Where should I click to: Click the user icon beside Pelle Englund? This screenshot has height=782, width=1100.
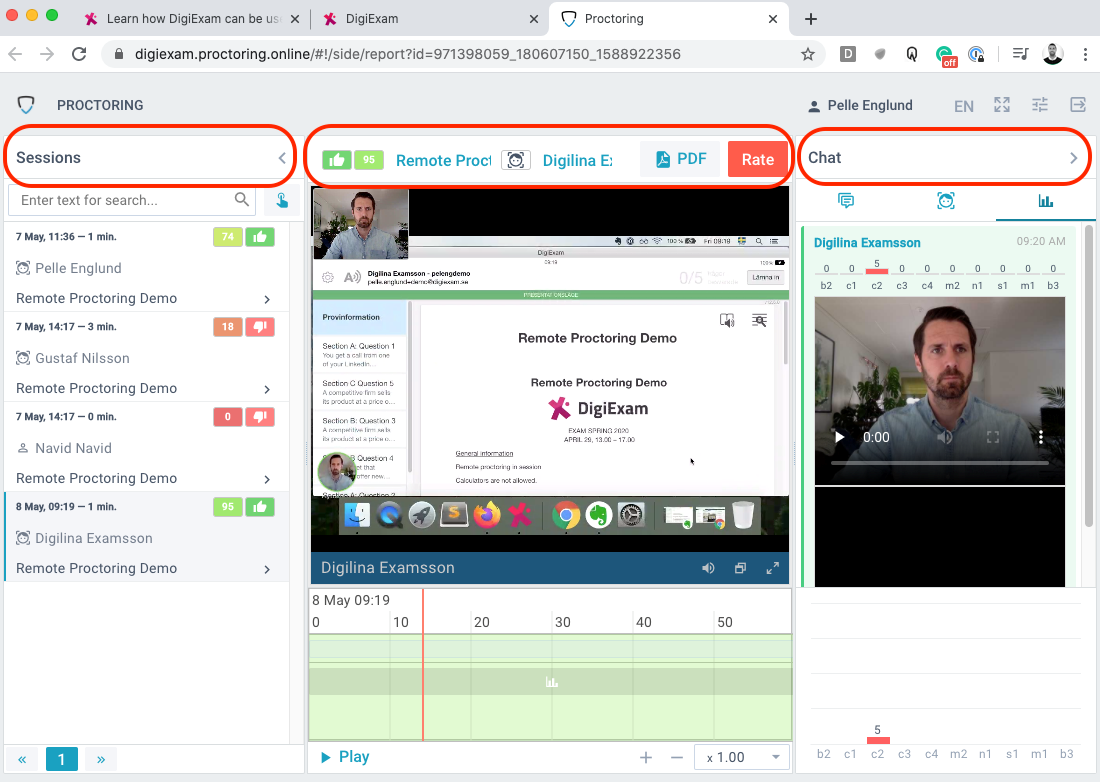(814, 107)
